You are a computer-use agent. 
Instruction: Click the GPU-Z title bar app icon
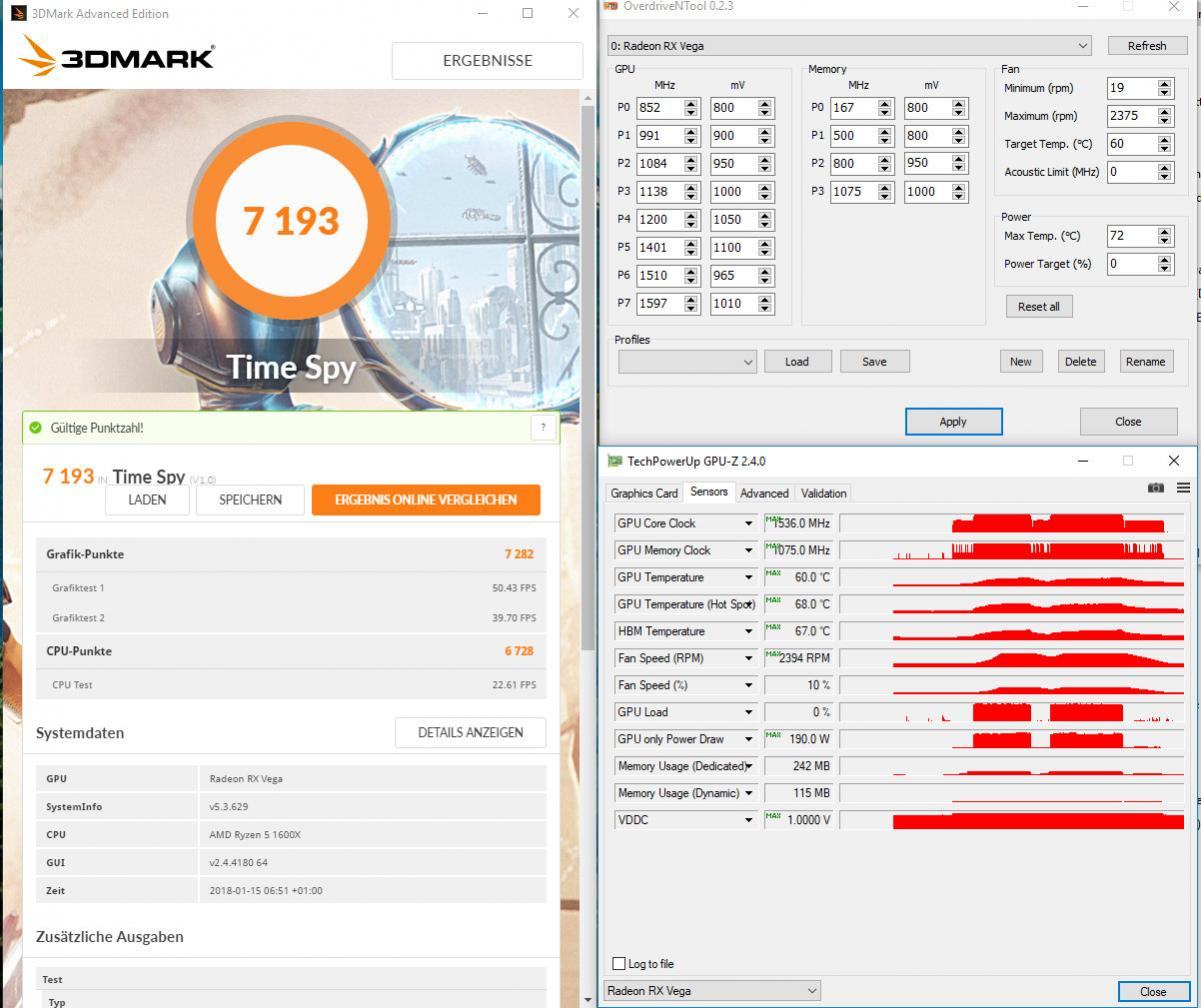click(x=614, y=461)
